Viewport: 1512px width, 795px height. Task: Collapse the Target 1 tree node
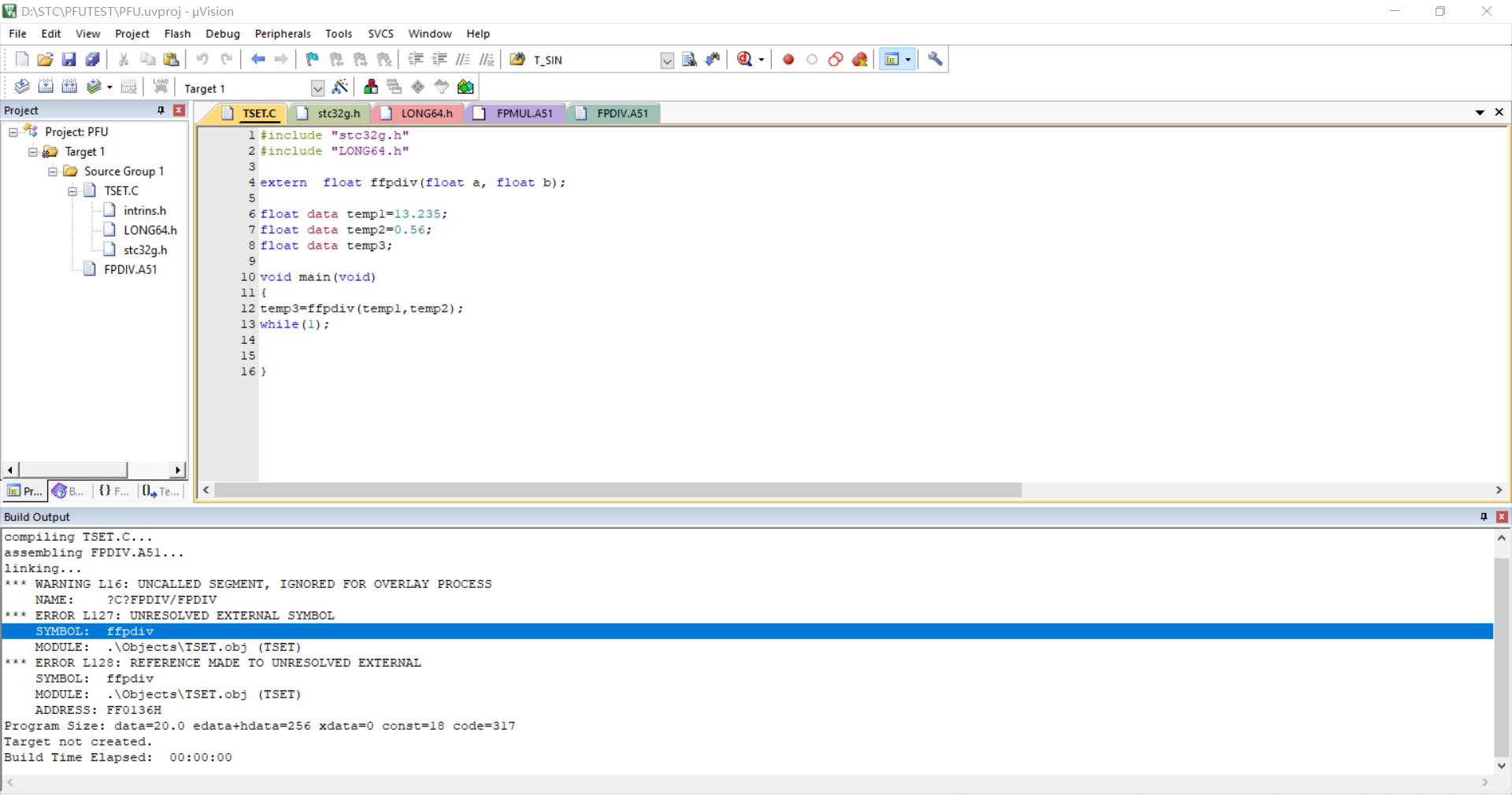pyautogui.click(x=33, y=152)
